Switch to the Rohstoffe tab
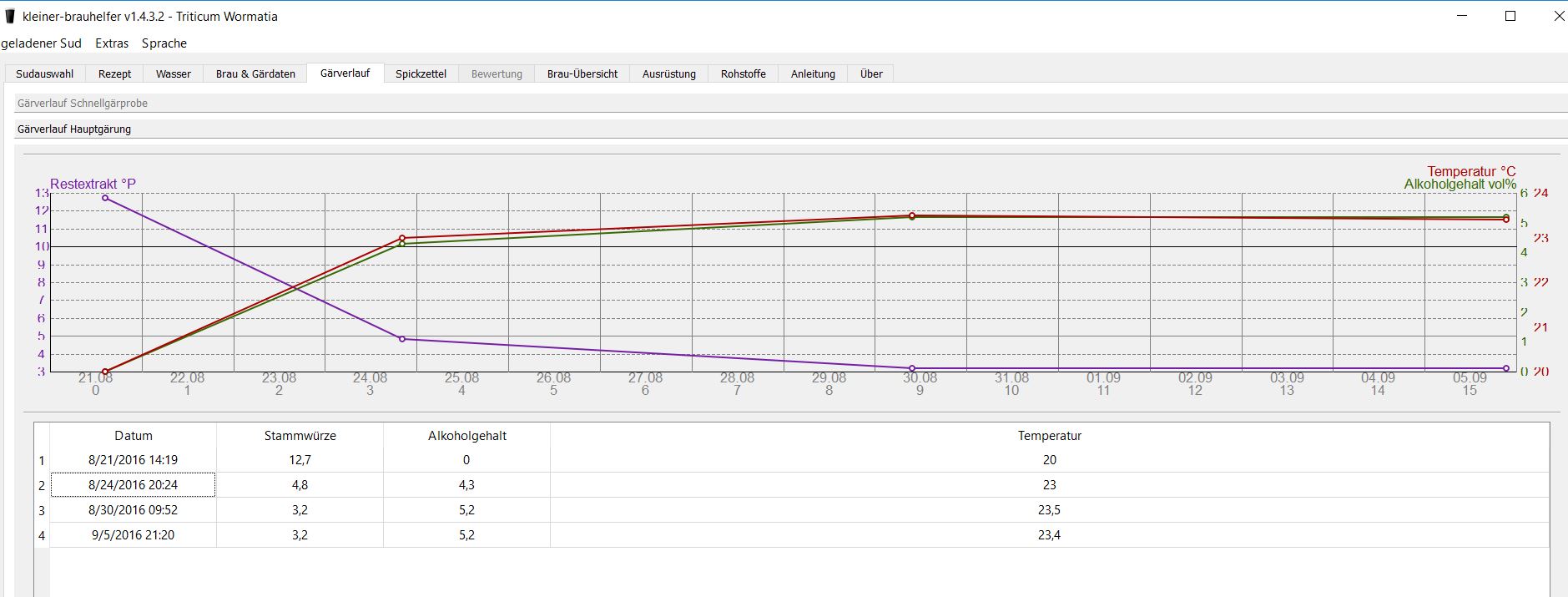1568x597 pixels. (743, 73)
